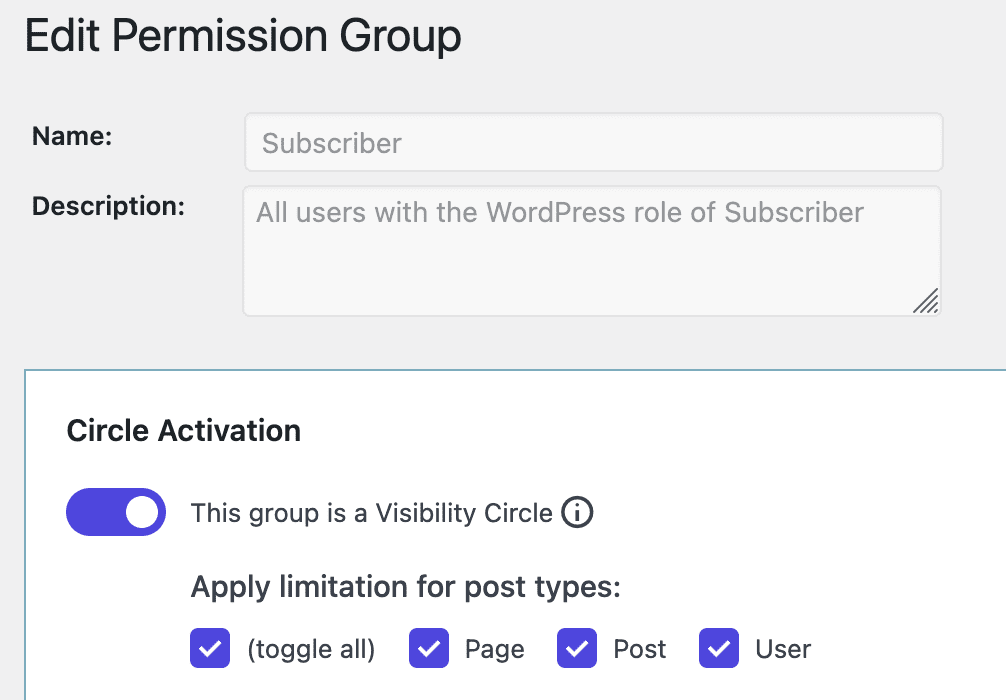The height and width of the screenshot is (700, 1006).
Task: Click the "Edit Permission Group" heading
Action: [x=244, y=35]
